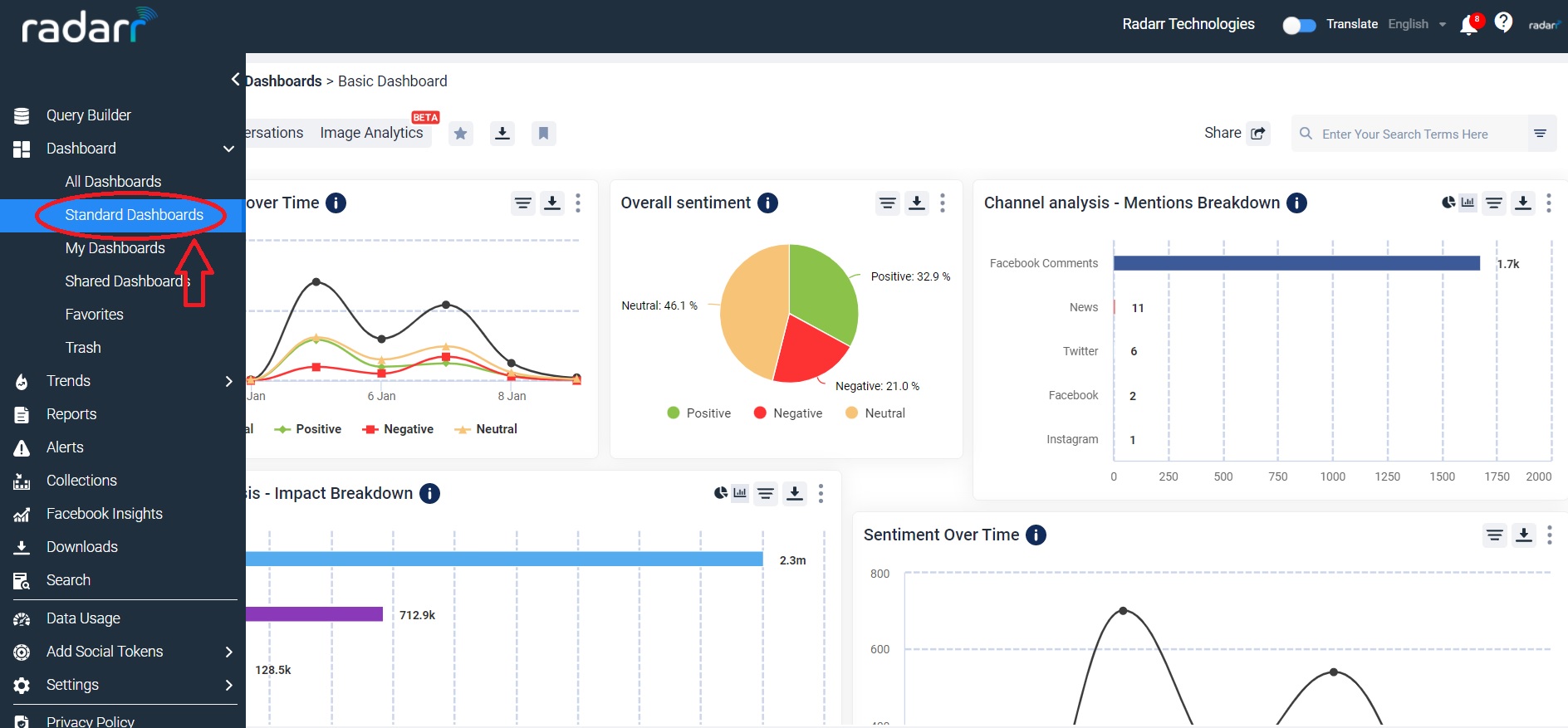
Task: Open Trash in sidebar
Action: point(83,348)
